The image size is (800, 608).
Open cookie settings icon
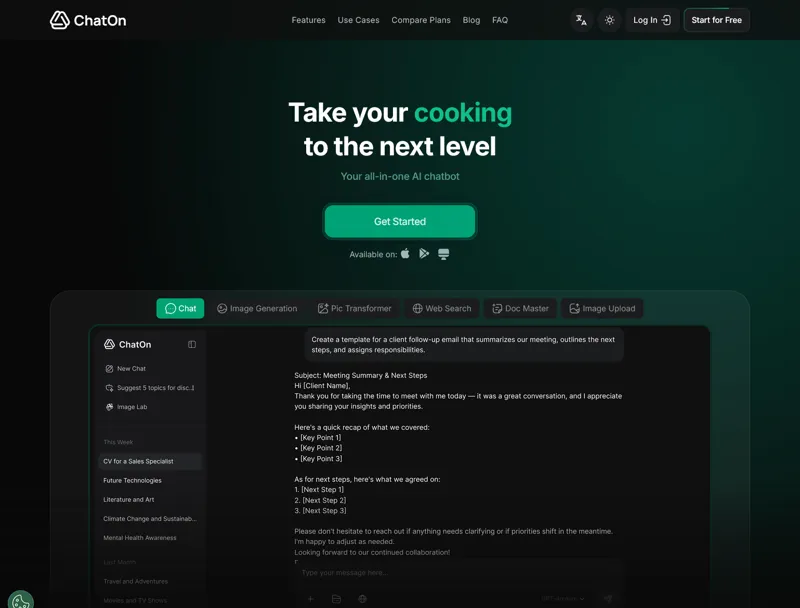pos(20,602)
